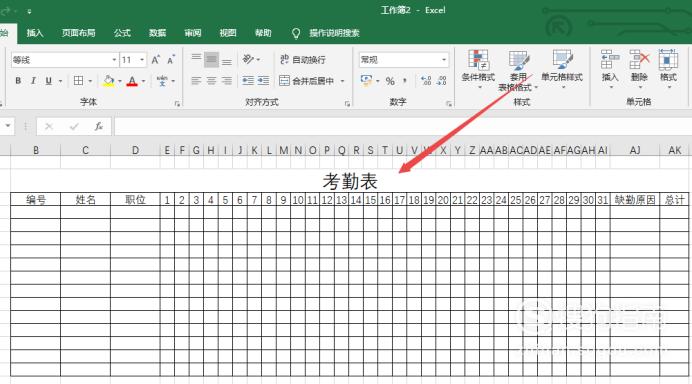Switch to 数据 ribbon tab
The height and width of the screenshot is (384, 692).
158,33
